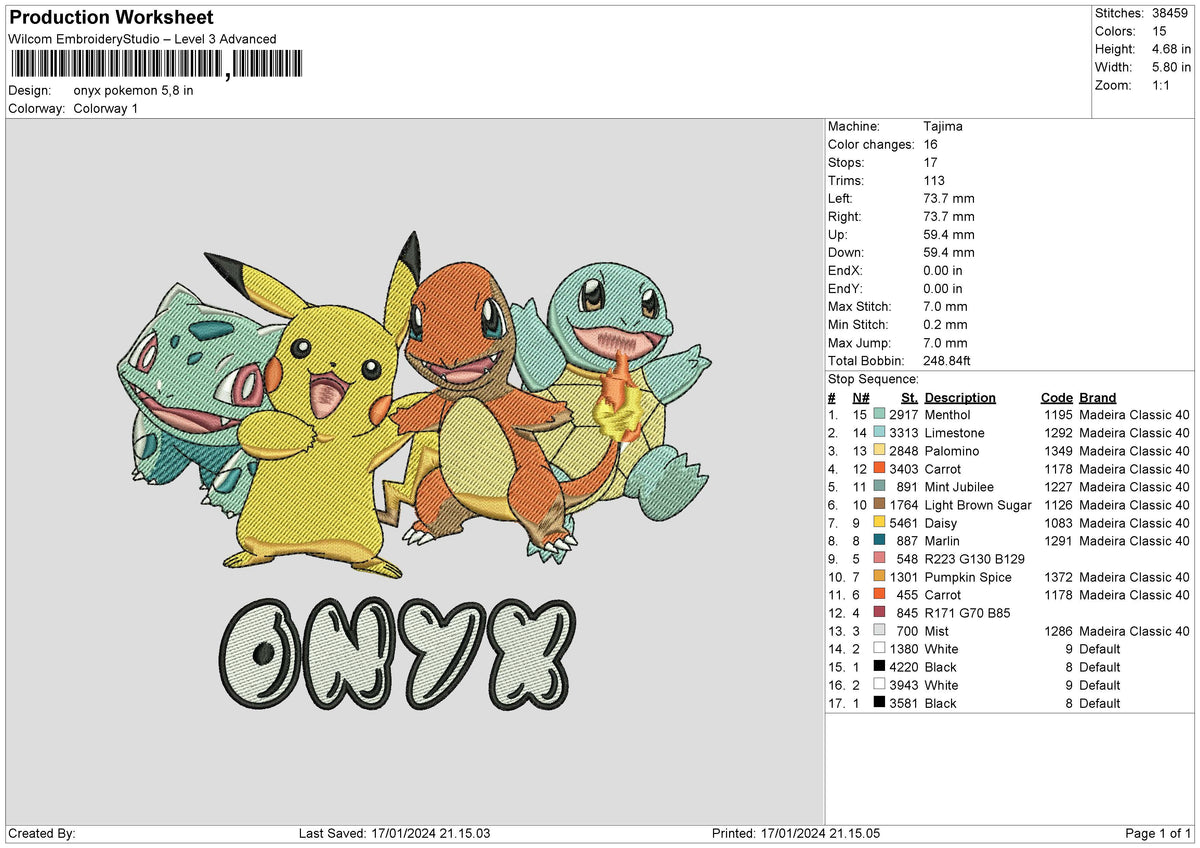Click the Height value 4.68 in

coord(1173,49)
